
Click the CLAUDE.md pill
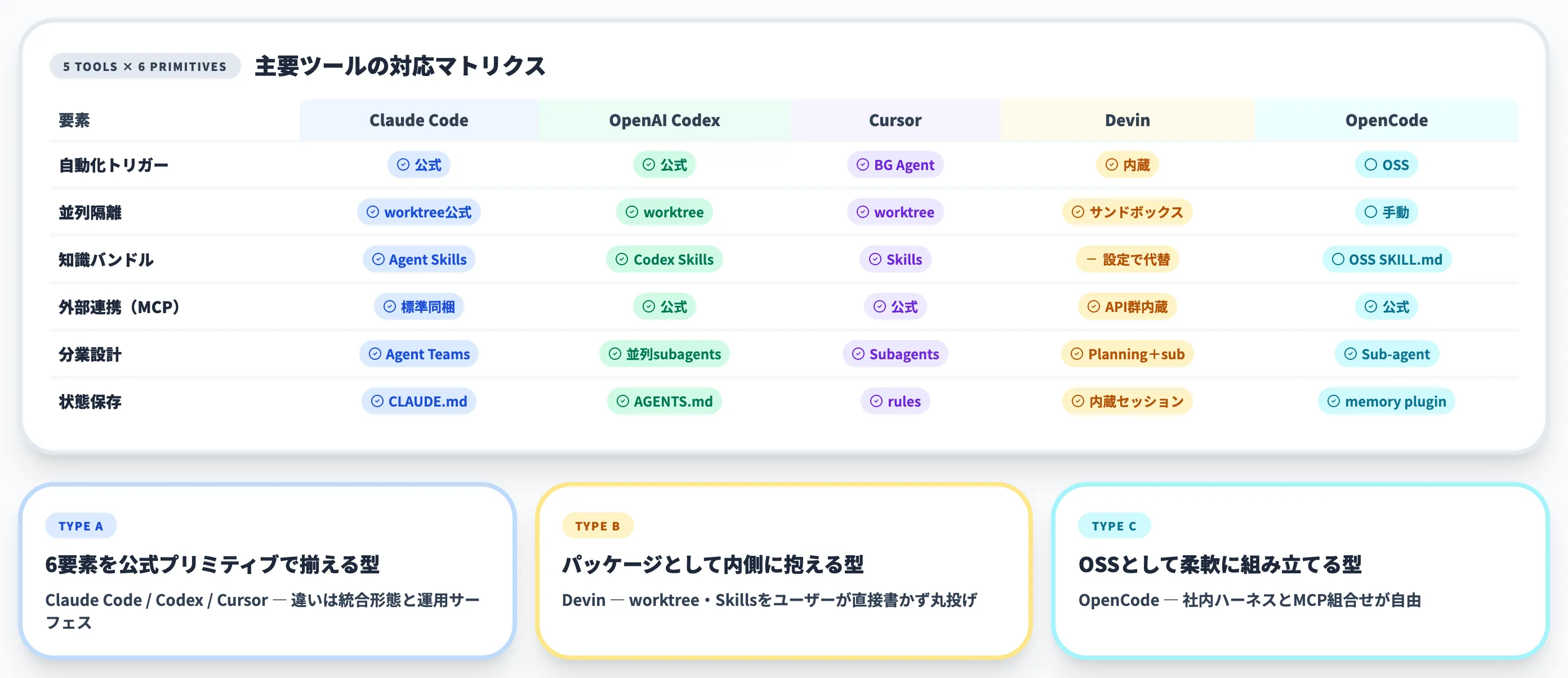(419, 402)
